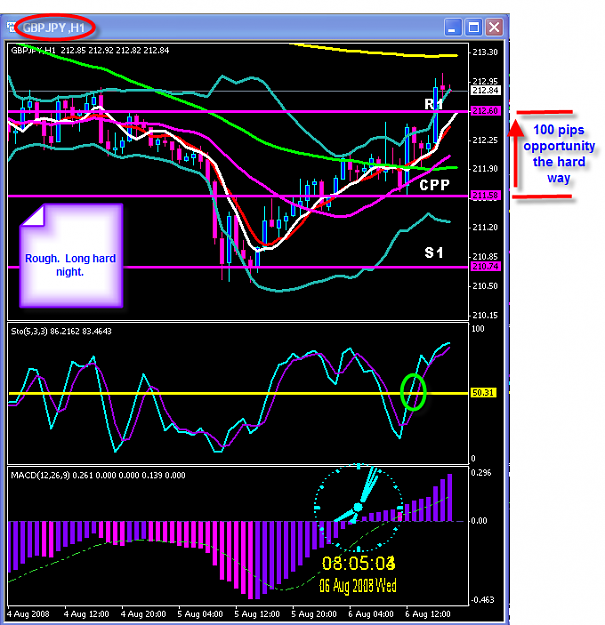Click the 211.20 price scale label

point(485,227)
